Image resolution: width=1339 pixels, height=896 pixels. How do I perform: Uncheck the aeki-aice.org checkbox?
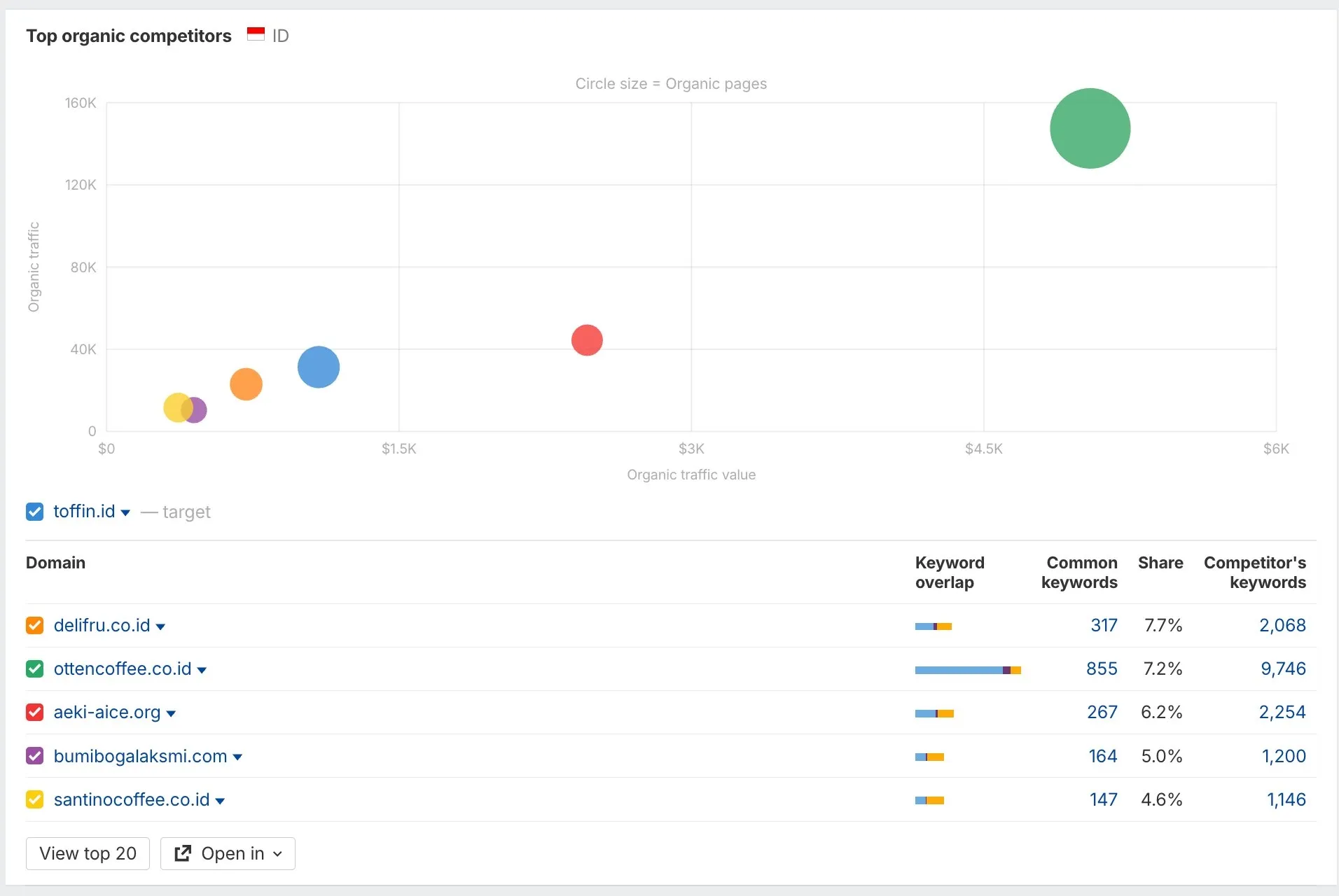35,712
